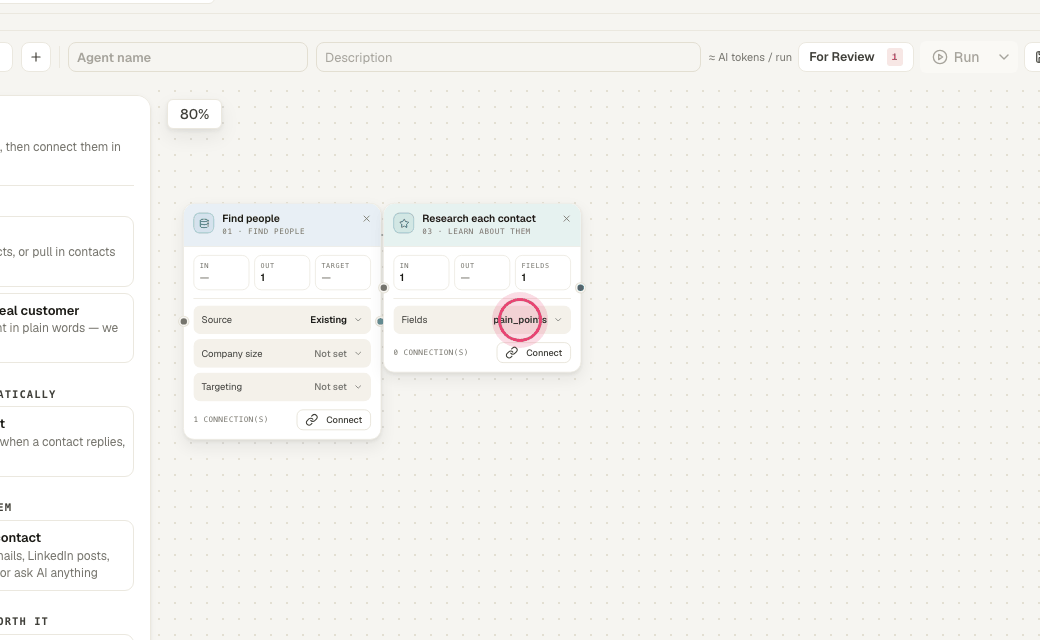Viewport: 1040px width, 640px height.
Task: Click the Find people database icon
Action: (204, 224)
